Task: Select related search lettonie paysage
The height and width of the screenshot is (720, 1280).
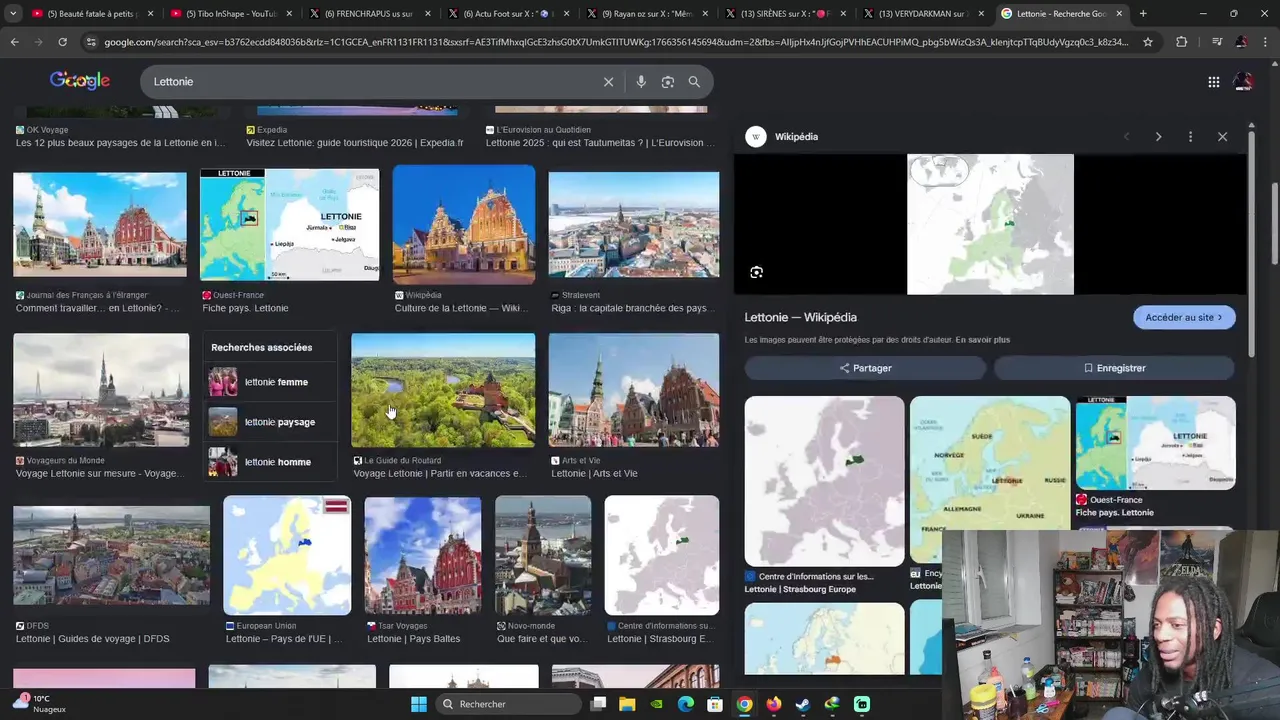Action: tap(270, 422)
